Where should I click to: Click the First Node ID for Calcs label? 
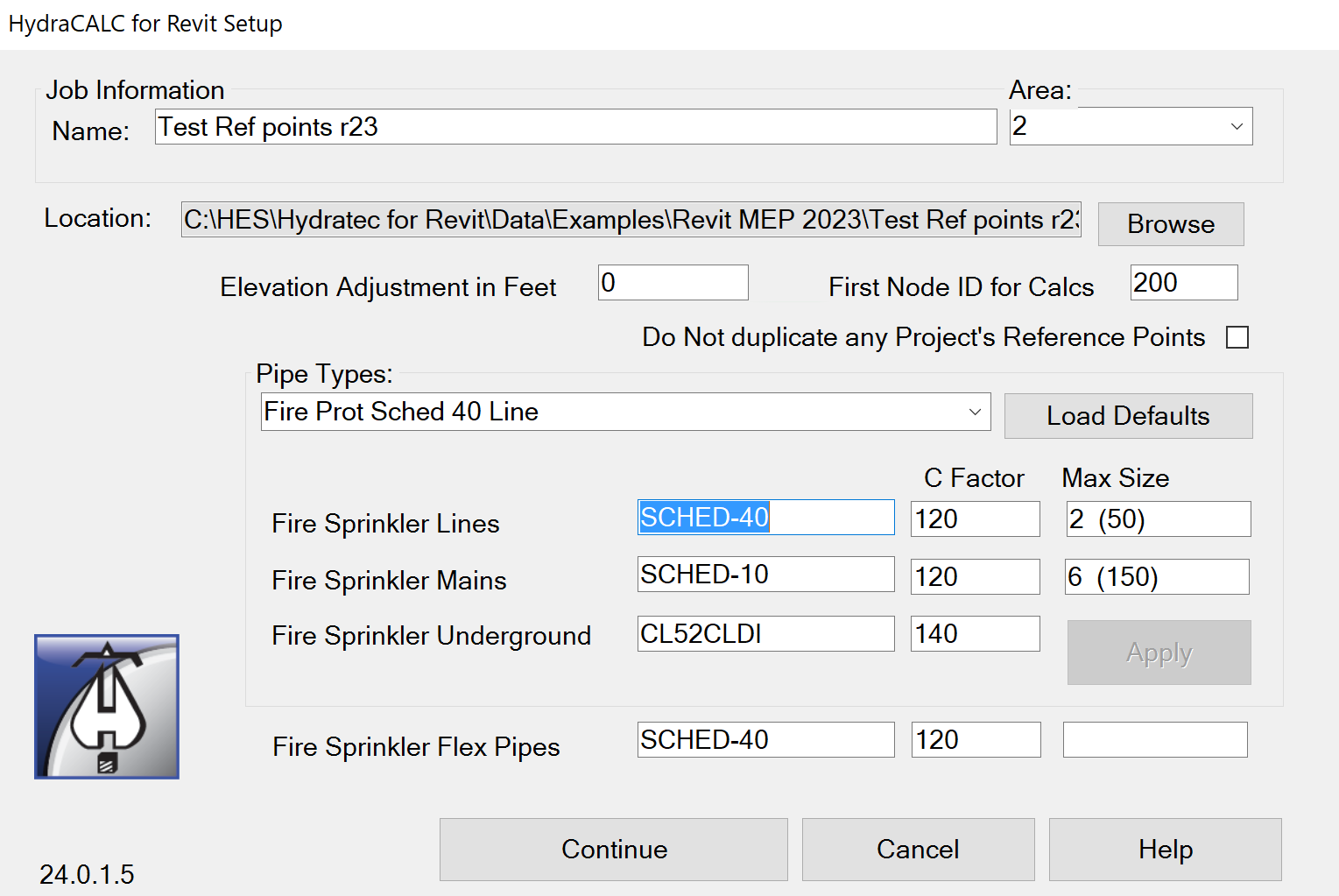(962, 287)
